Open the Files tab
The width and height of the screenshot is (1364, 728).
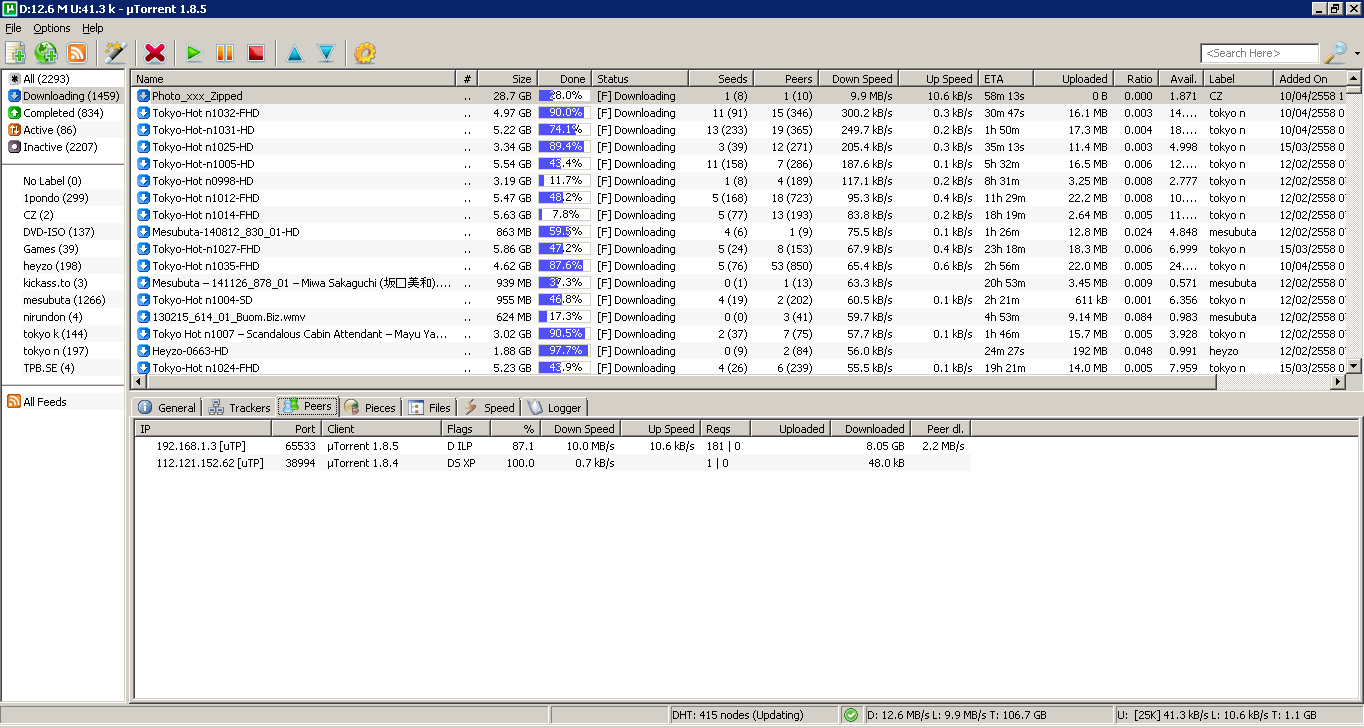pos(430,407)
